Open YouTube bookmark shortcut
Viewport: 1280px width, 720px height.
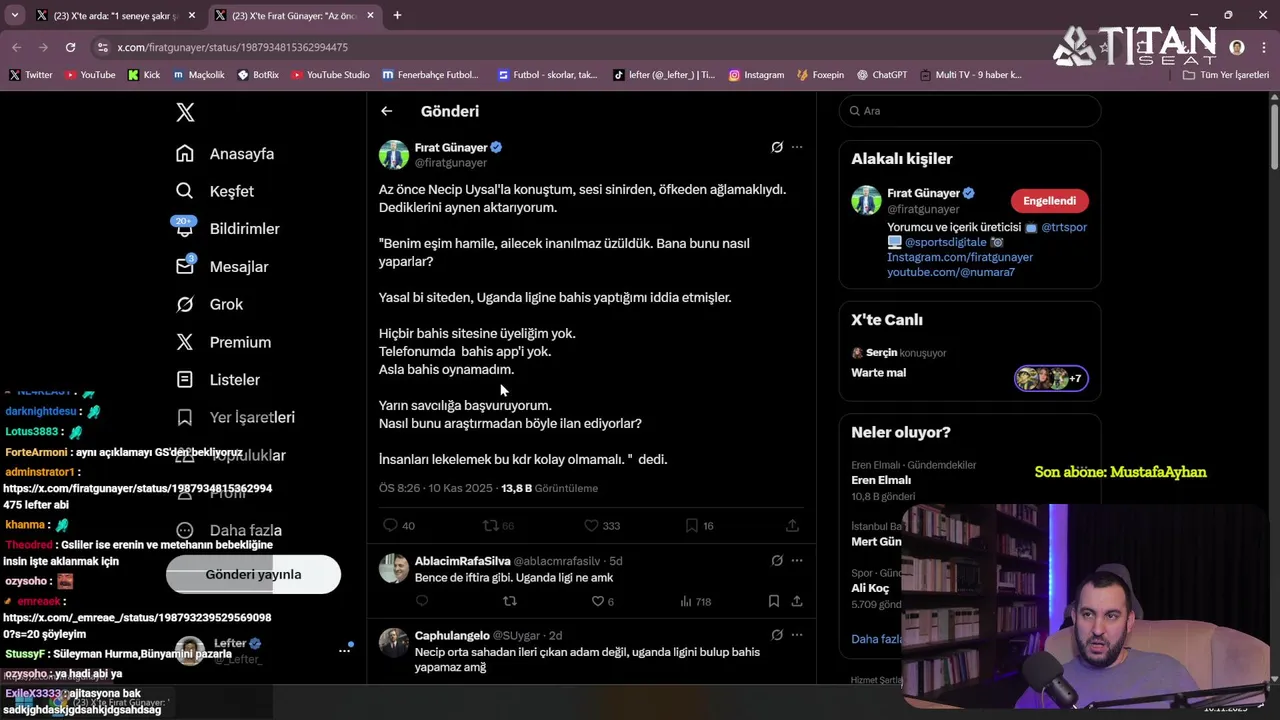point(90,75)
